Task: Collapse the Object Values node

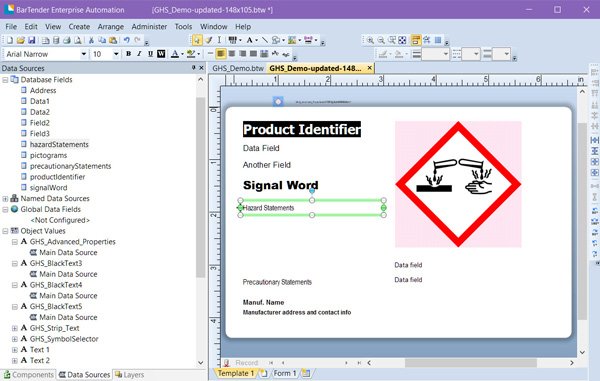Action: tap(5, 231)
